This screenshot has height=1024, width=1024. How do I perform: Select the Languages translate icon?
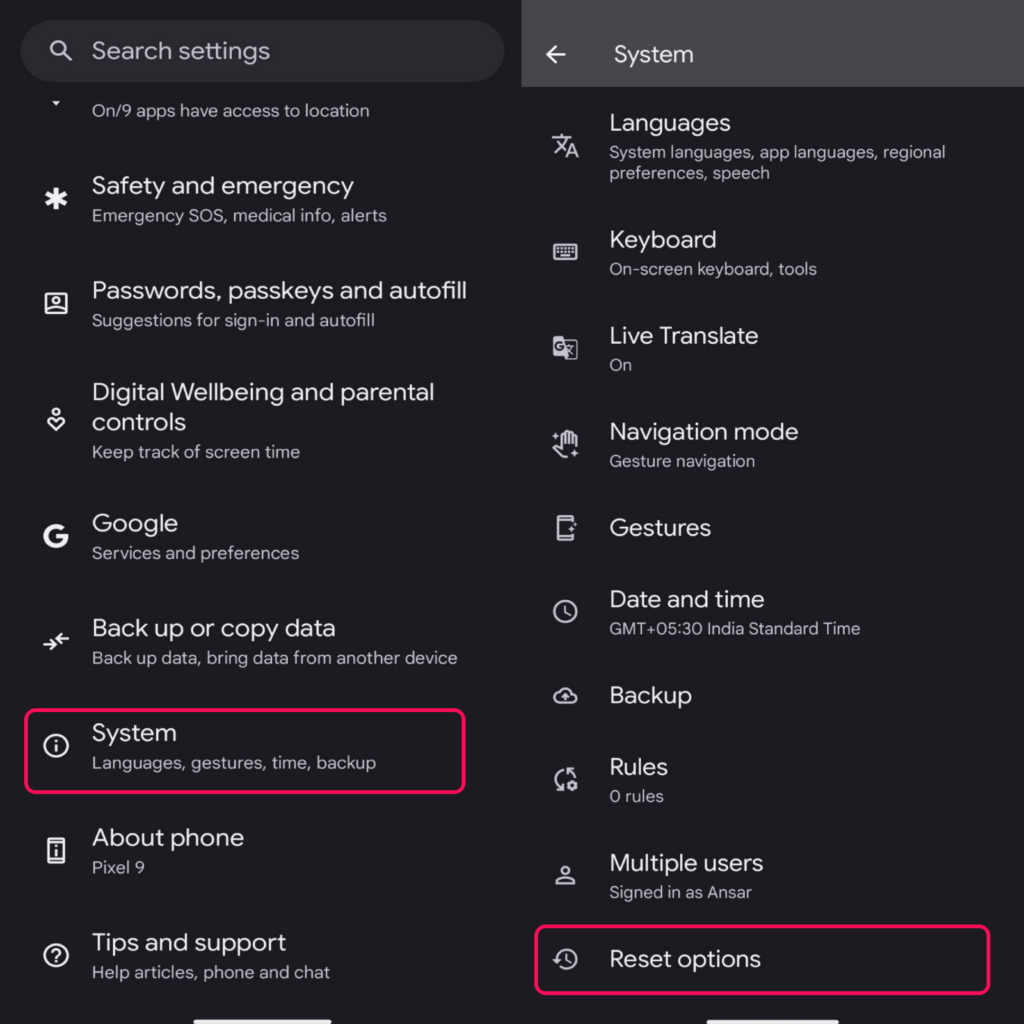point(565,145)
